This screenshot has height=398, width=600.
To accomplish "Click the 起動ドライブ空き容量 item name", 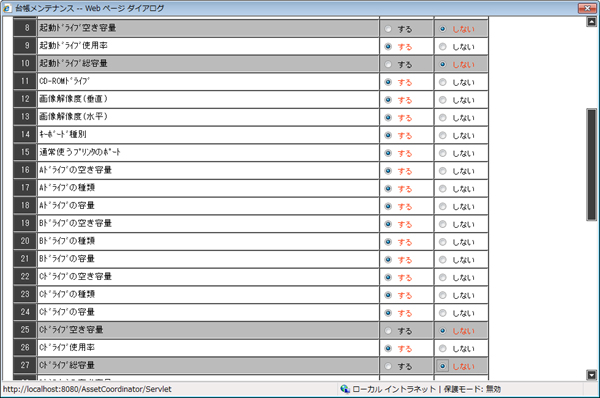I will pyautogui.click(x=77, y=28).
